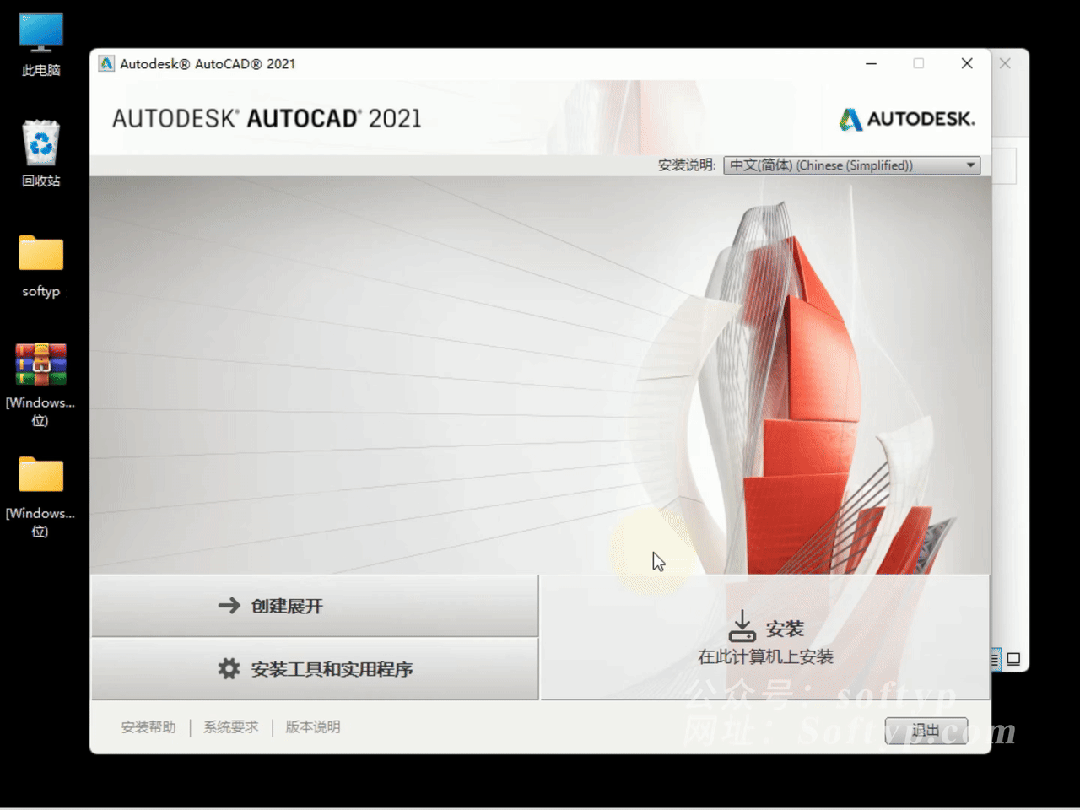1080x810 pixels.
Task: Click the 退出 button
Action: pyautogui.click(x=926, y=730)
